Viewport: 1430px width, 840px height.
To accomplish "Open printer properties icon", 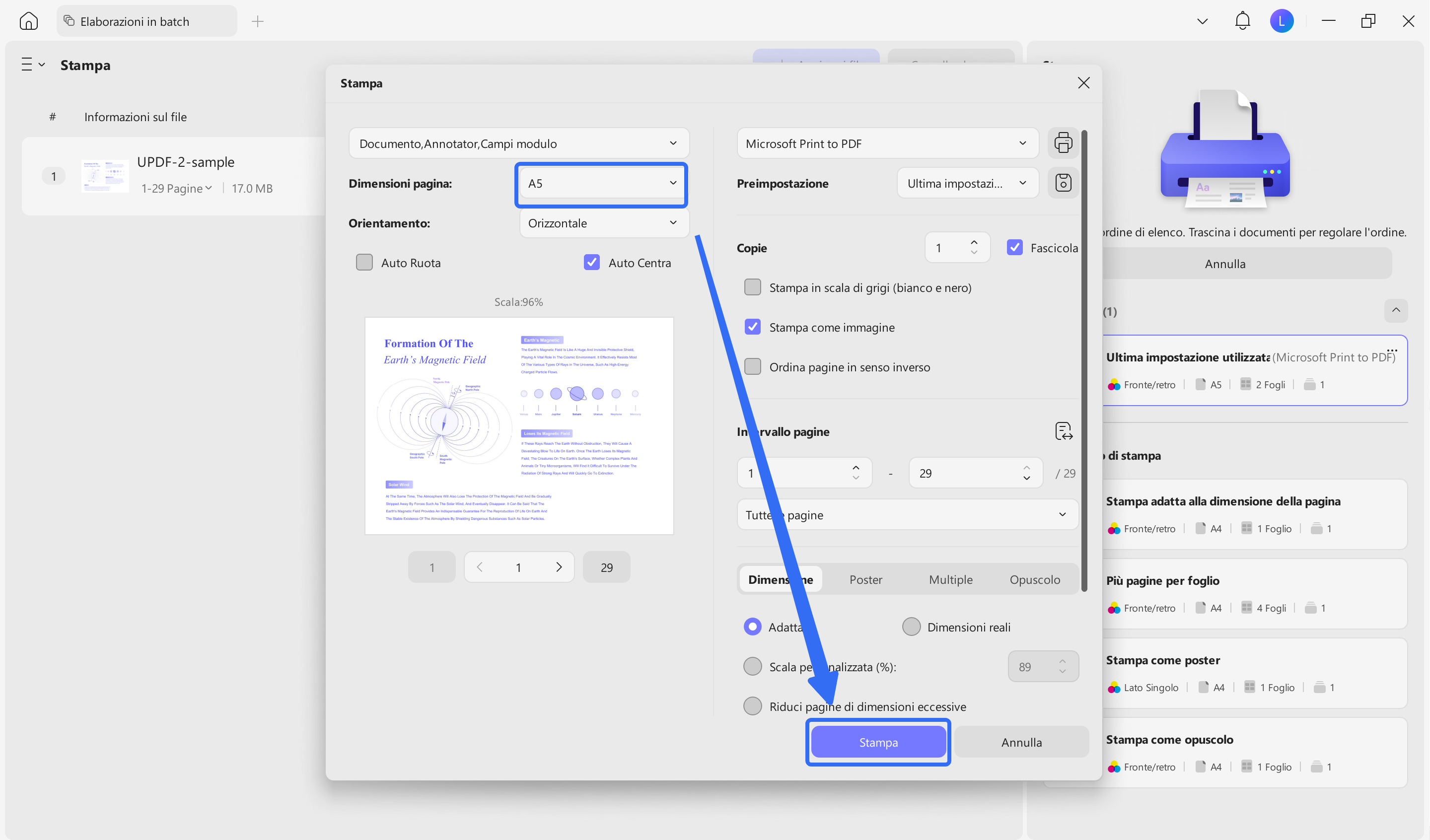I will coord(1063,143).
